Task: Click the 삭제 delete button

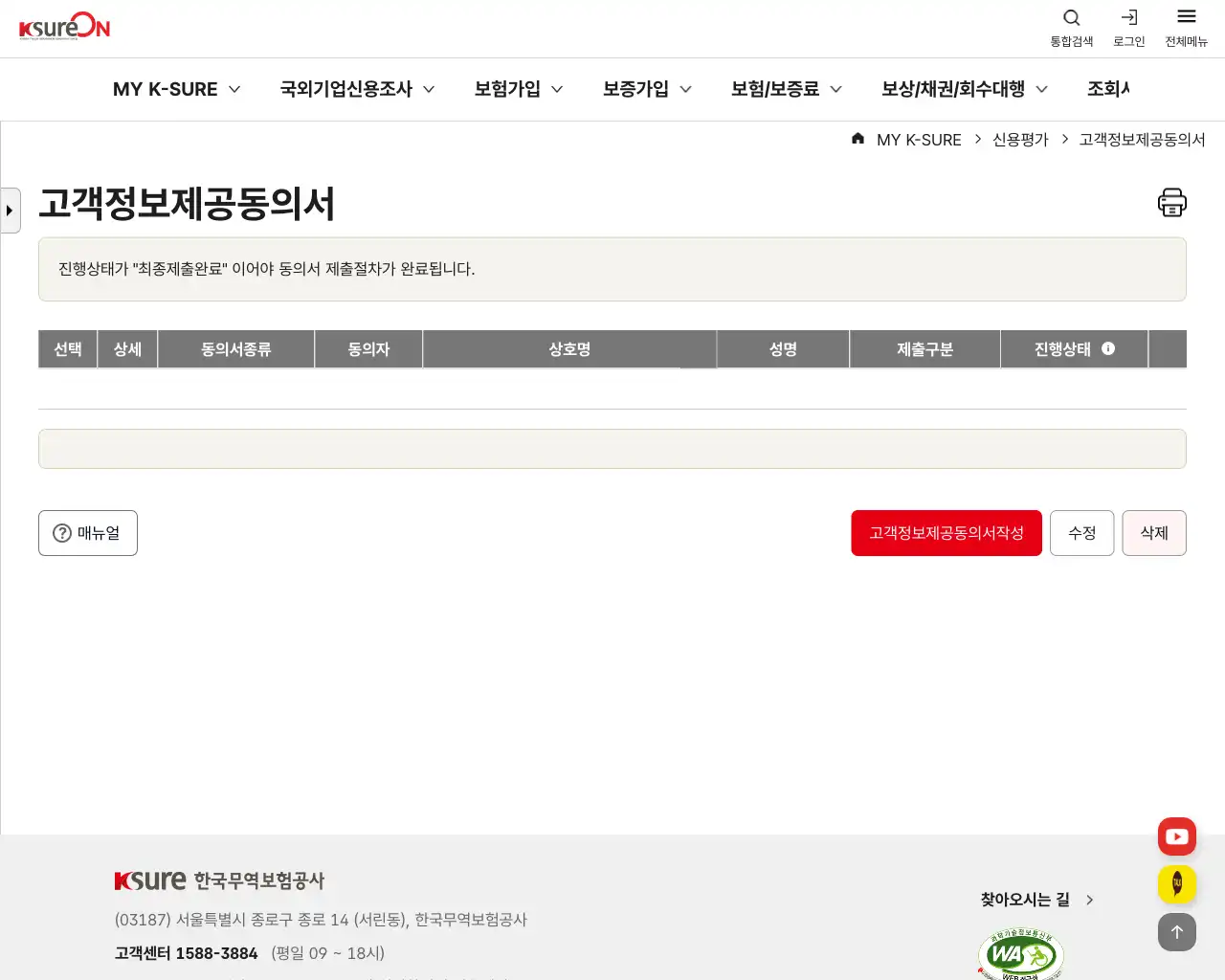Action: pos(1153,533)
